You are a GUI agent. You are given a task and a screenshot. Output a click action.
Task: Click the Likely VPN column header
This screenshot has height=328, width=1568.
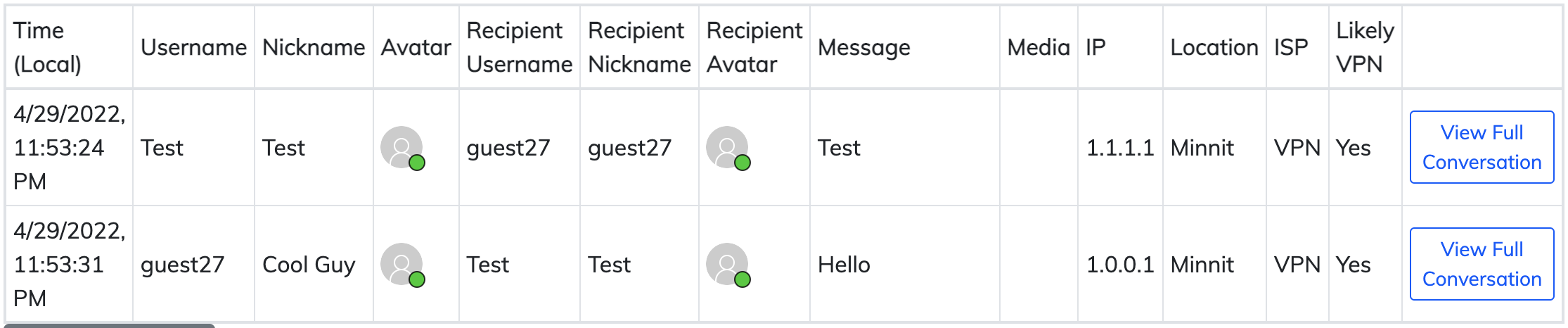click(1364, 47)
